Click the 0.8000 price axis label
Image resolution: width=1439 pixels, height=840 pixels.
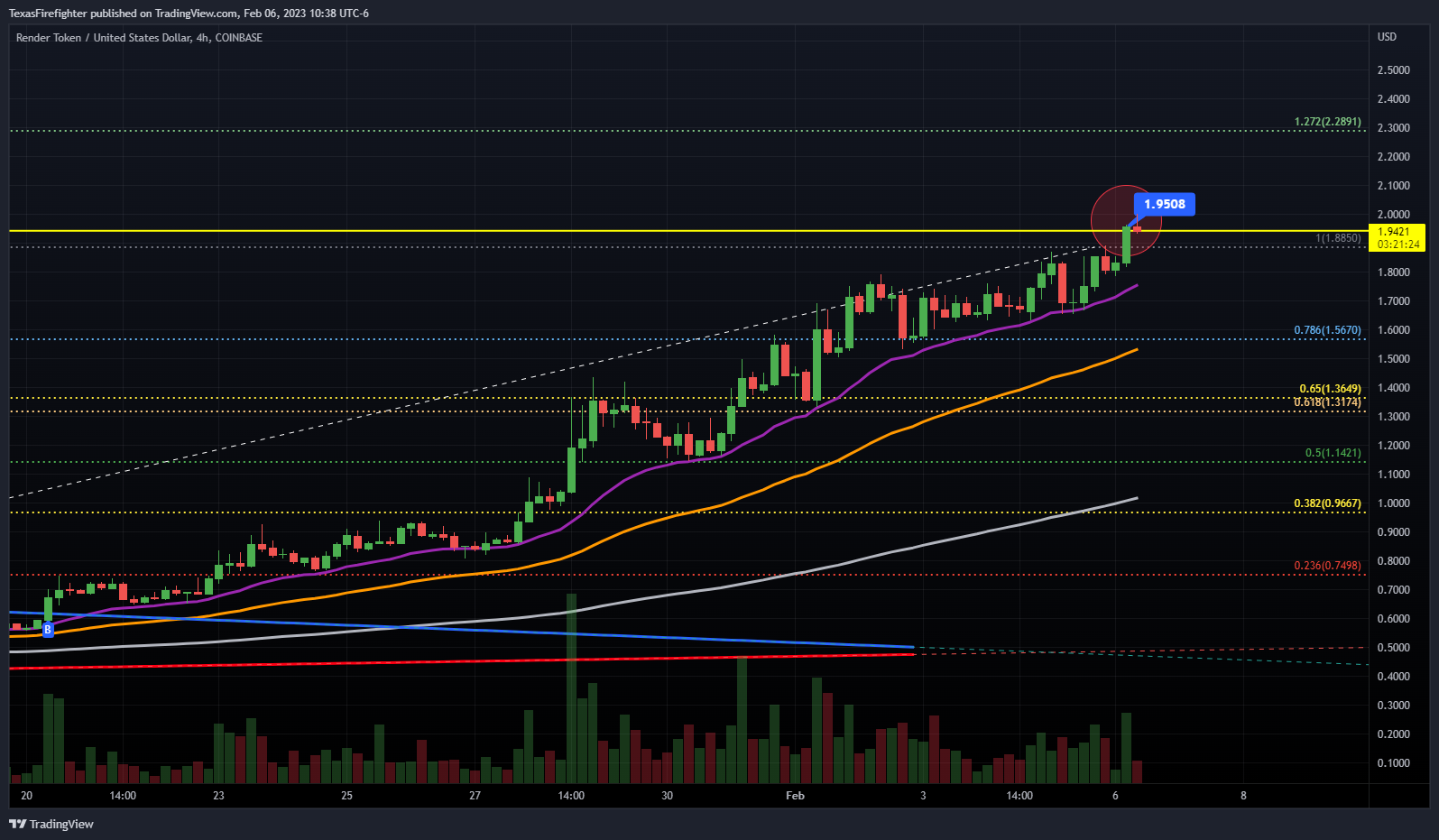coord(1394,561)
